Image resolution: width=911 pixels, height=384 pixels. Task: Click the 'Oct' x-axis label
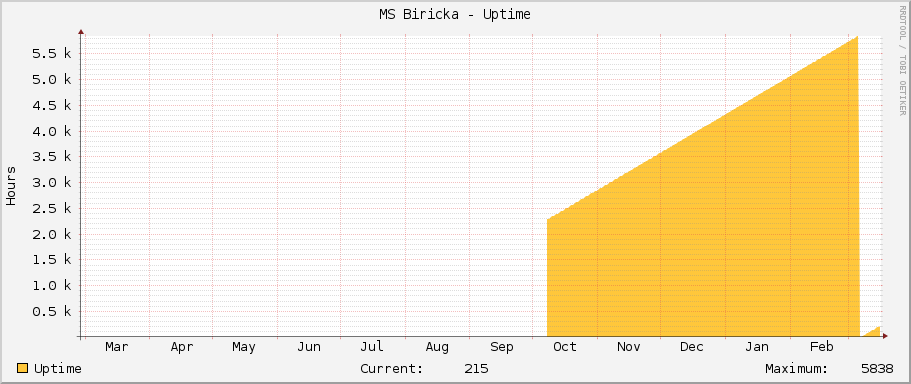click(565, 347)
